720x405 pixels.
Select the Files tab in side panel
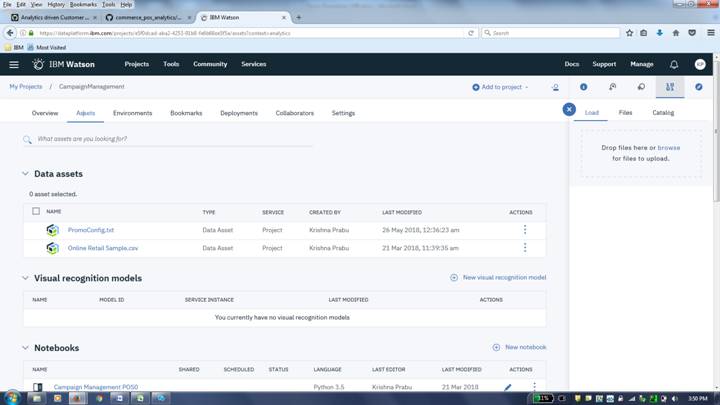click(x=625, y=112)
